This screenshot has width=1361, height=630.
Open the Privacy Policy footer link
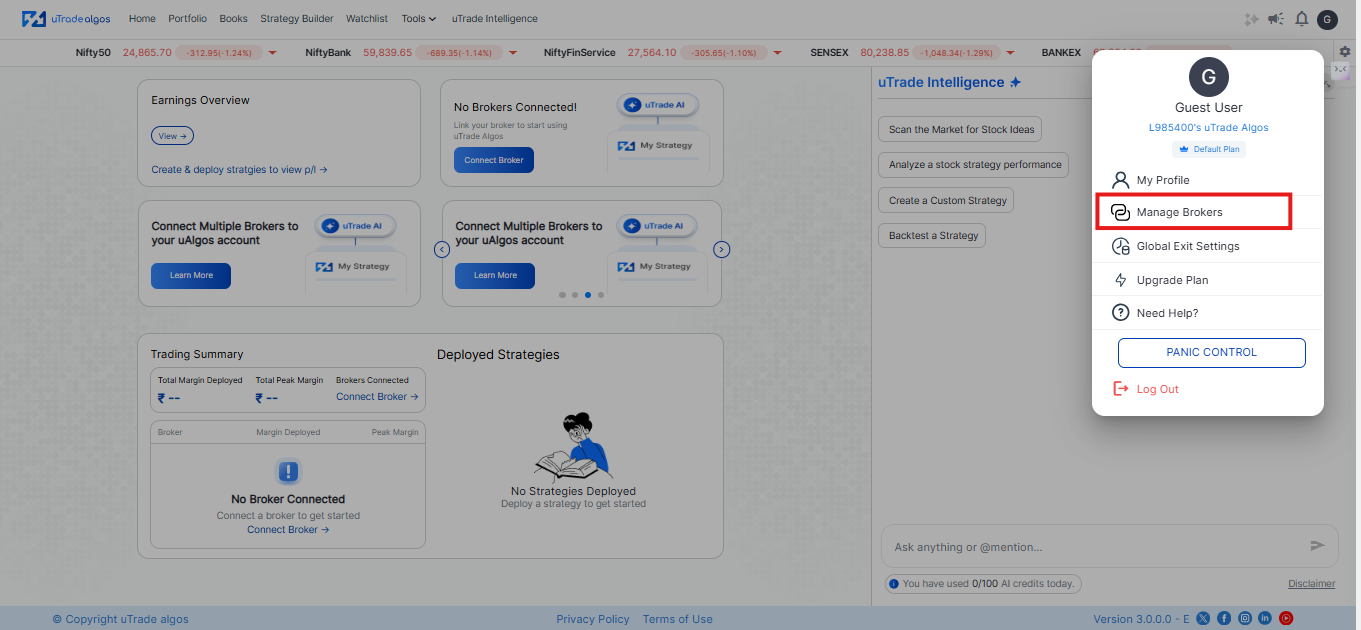coord(593,619)
